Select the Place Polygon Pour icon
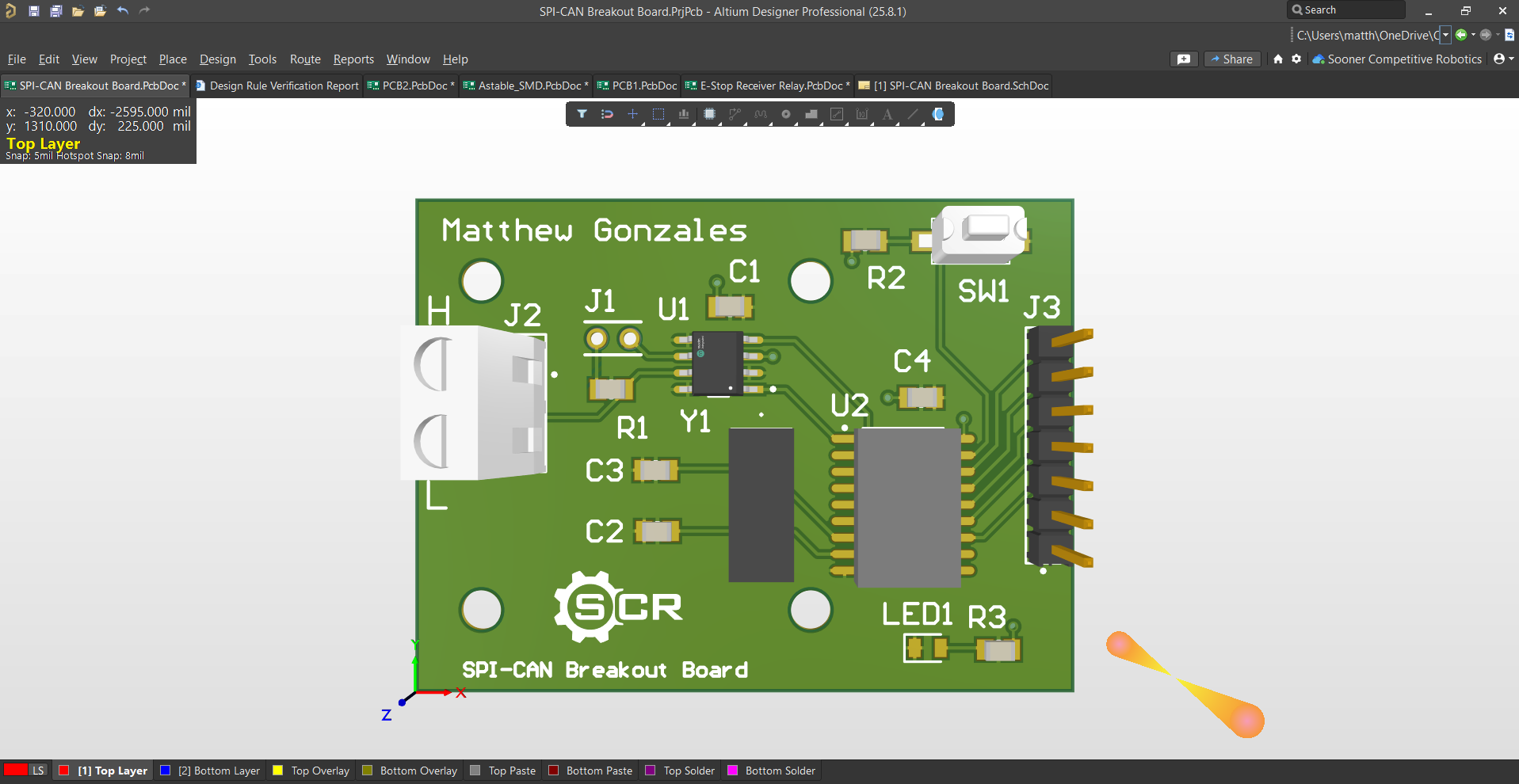 (811, 114)
